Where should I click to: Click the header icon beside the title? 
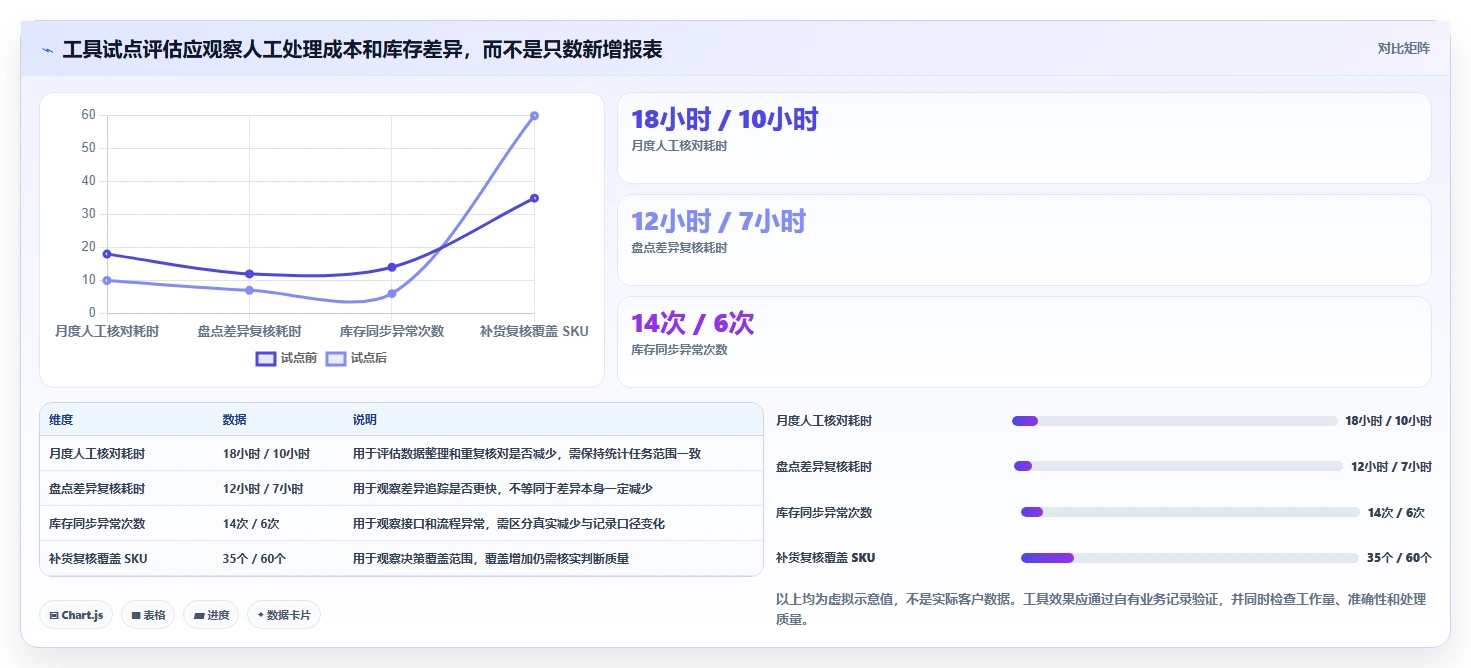click(x=47, y=50)
